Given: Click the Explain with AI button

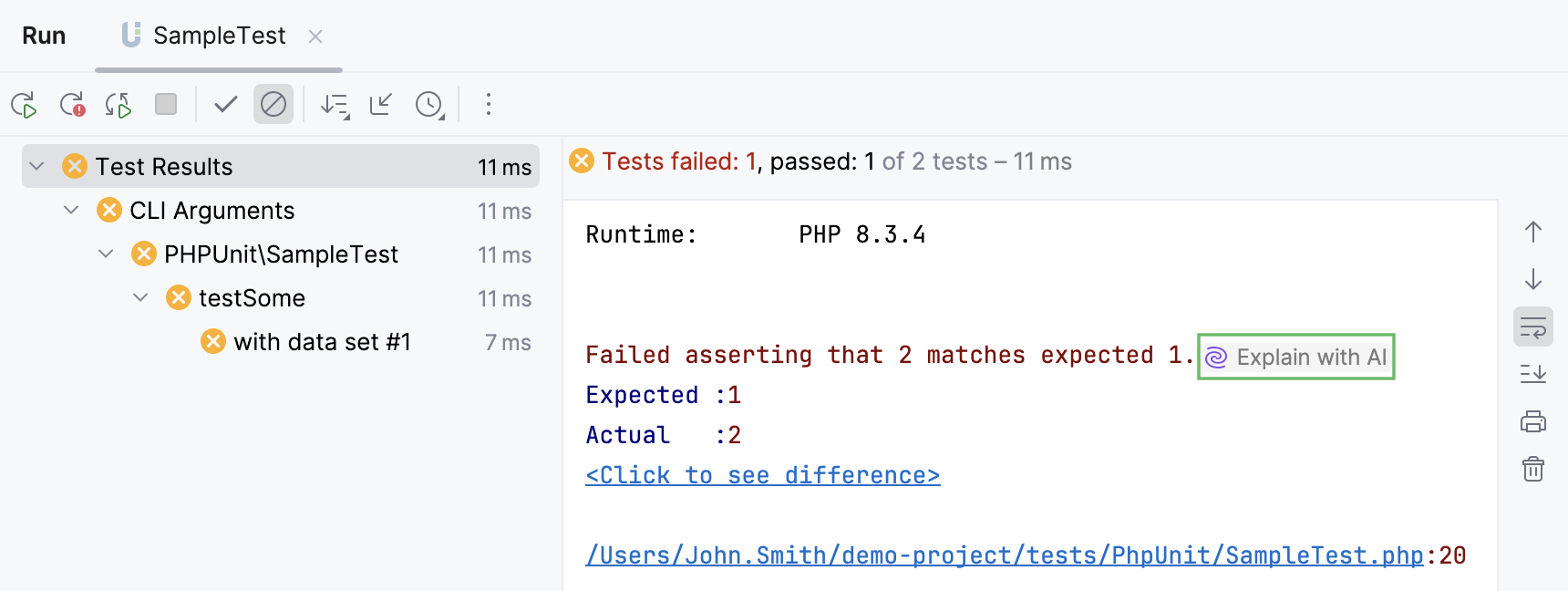Looking at the screenshot, I should pyautogui.click(x=1296, y=357).
